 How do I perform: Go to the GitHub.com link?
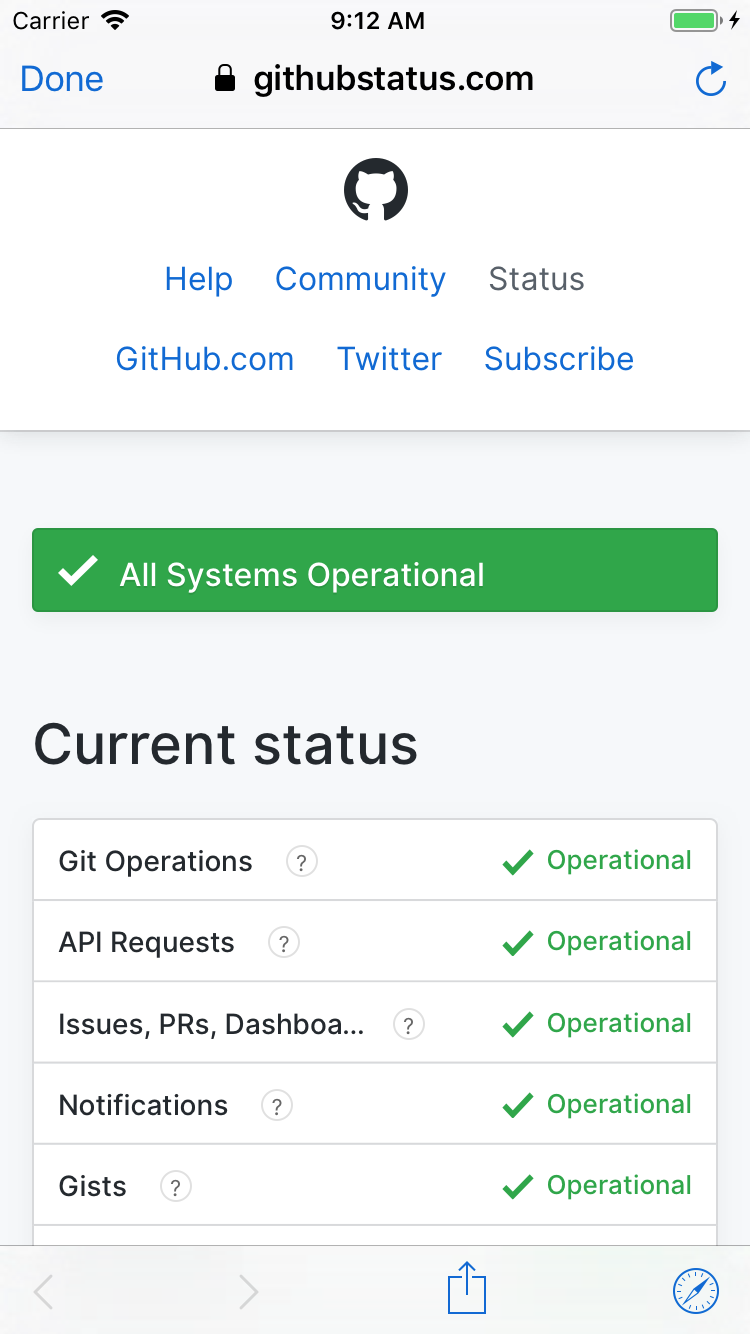(x=205, y=359)
